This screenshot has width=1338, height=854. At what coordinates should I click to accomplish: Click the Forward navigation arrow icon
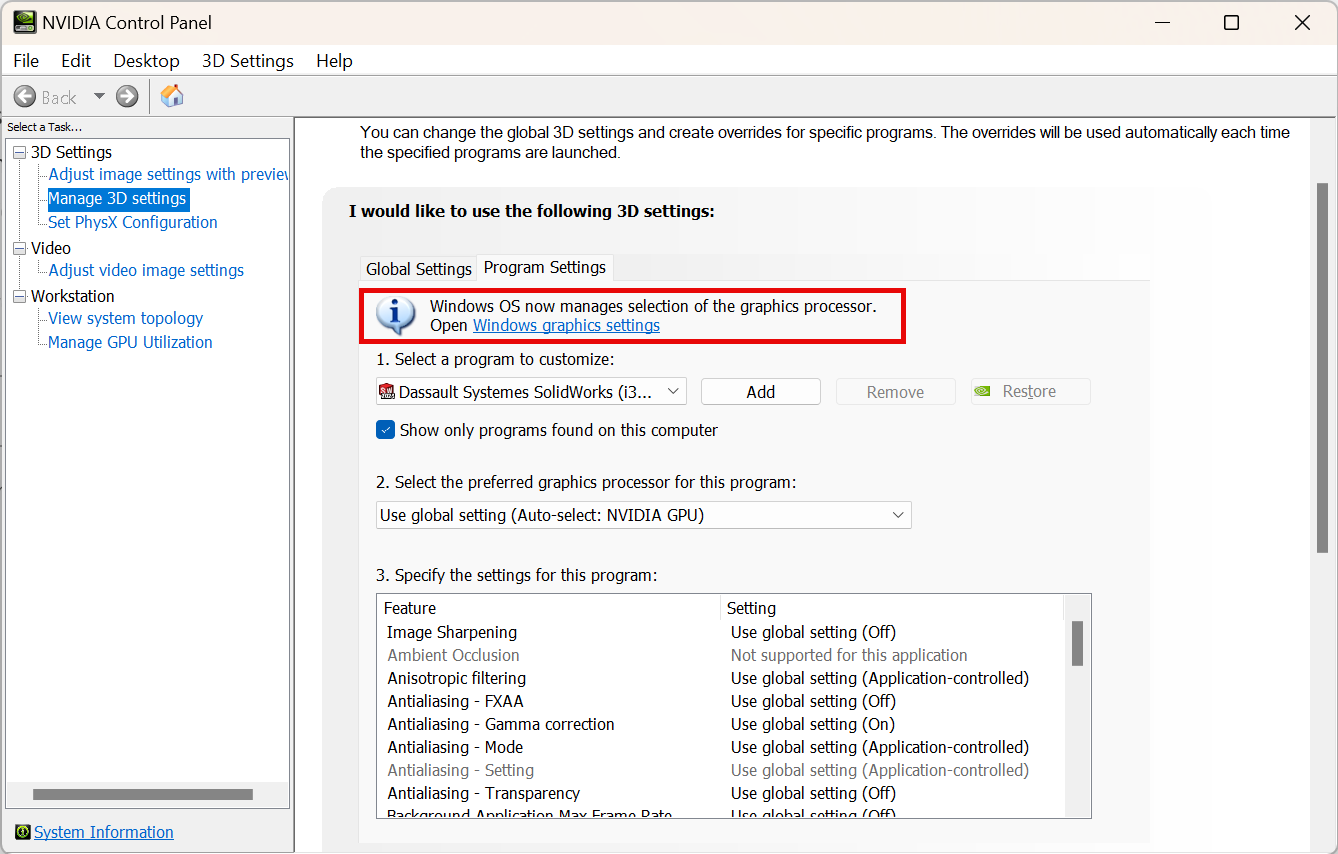pyautogui.click(x=126, y=96)
